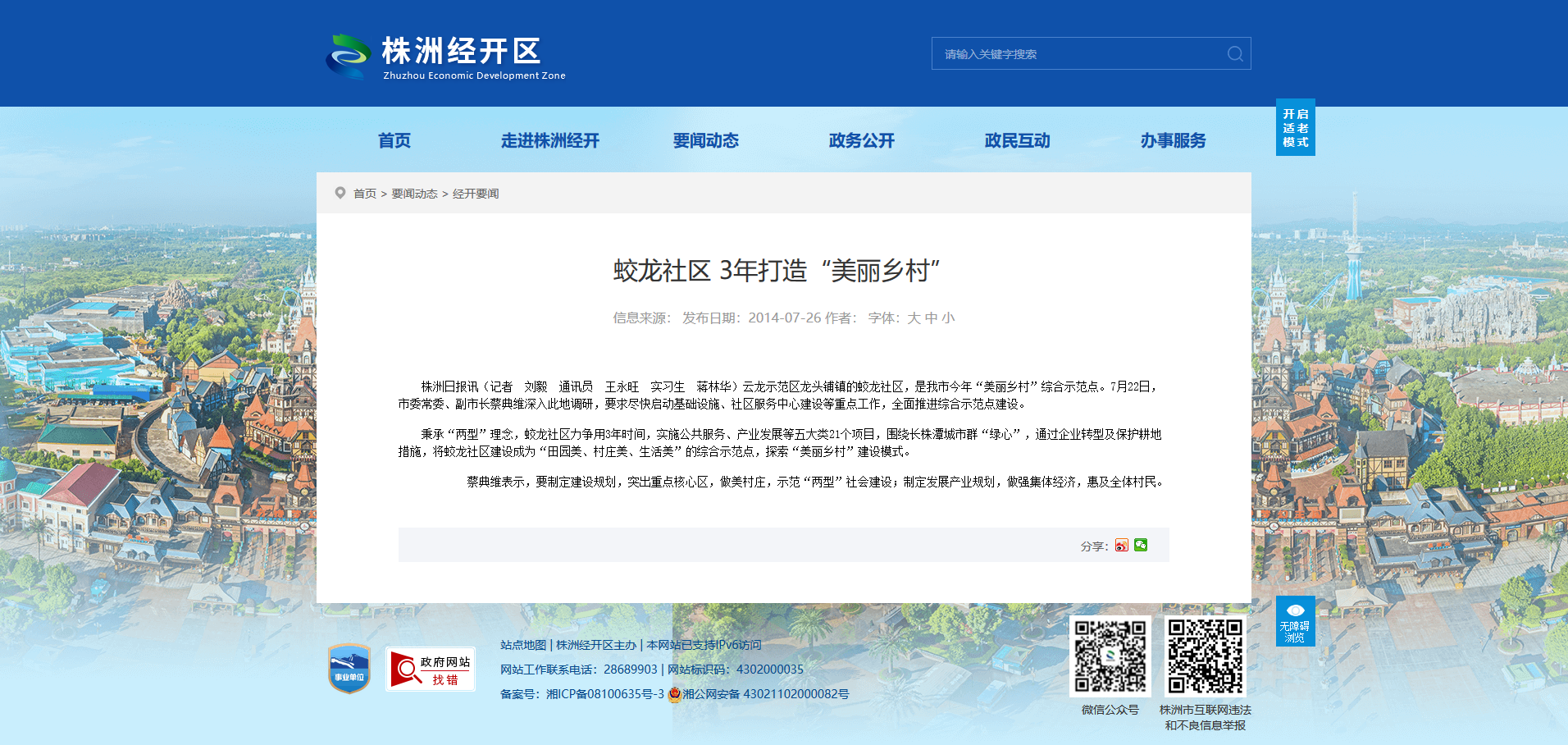
Task: Share article via Weibo icon
Action: pos(1122,546)
